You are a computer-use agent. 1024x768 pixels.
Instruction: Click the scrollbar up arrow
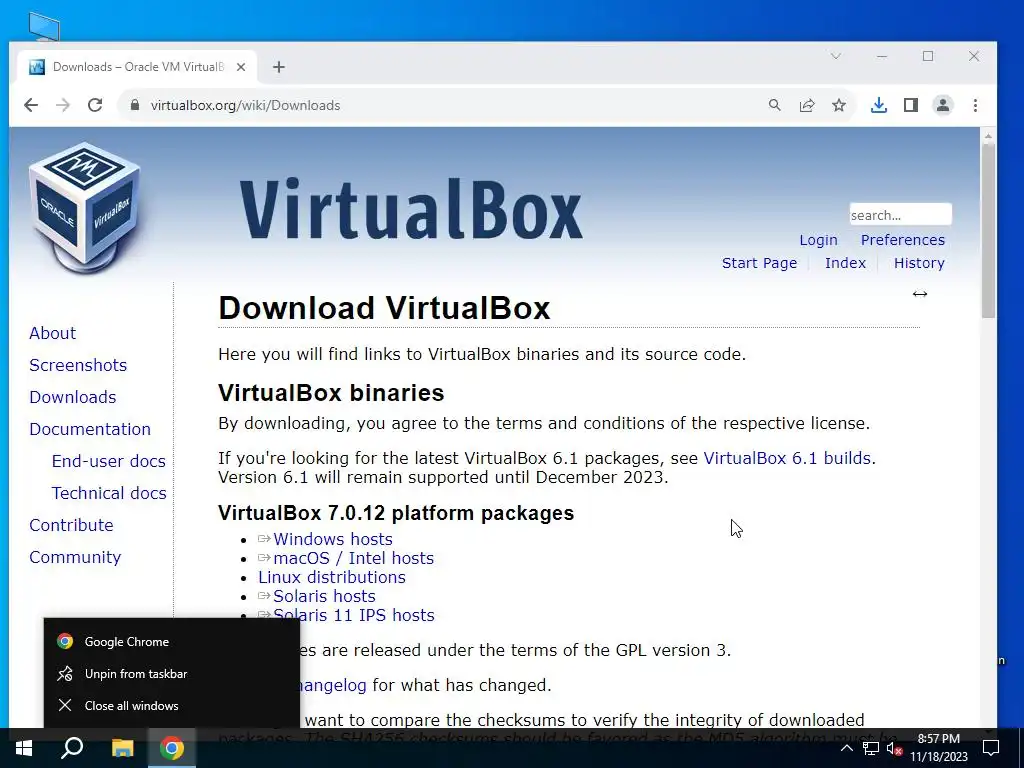click(x=988, y=136)
